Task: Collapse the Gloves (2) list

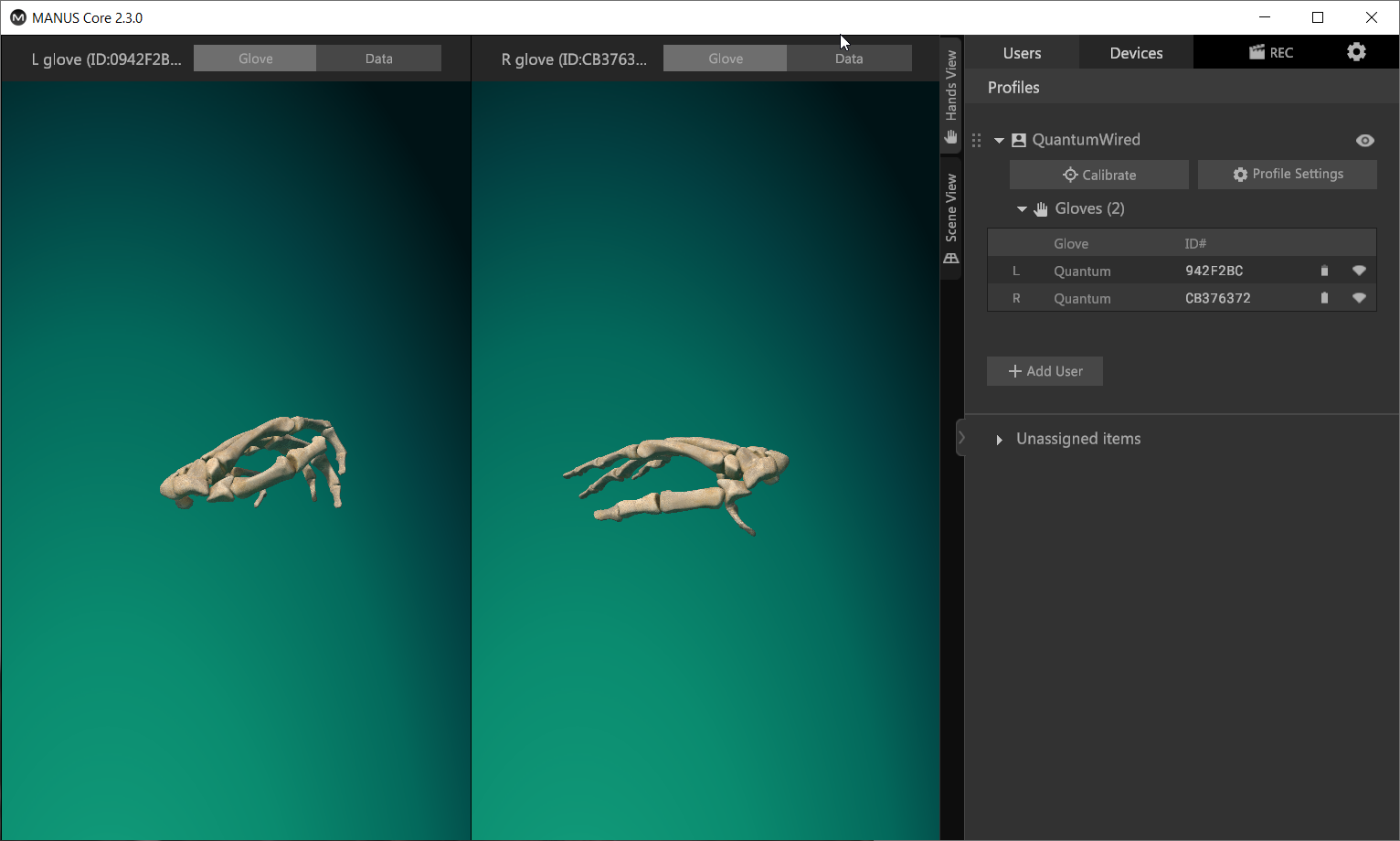Action: click(x=1022, y=209)
